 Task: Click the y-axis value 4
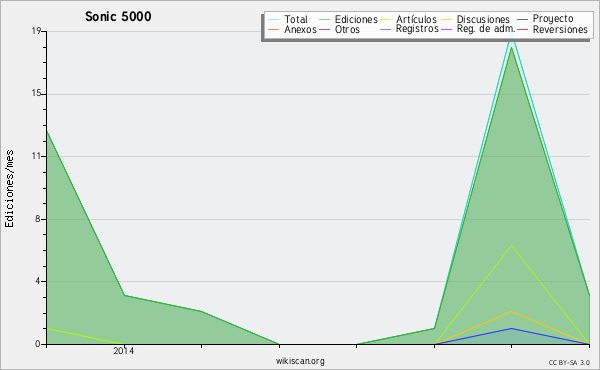(x=38, y=281)
